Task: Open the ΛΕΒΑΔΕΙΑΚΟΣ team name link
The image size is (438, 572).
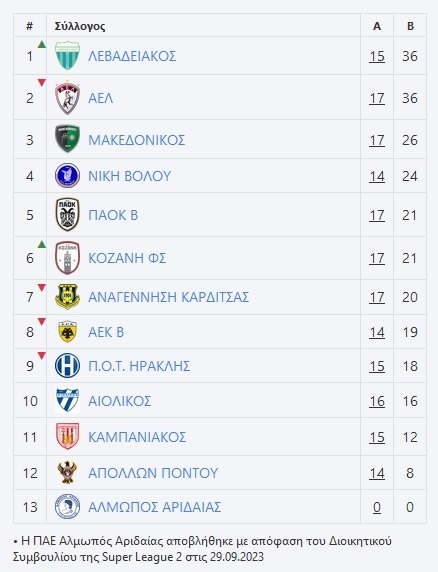Action: tap(132, 56)
